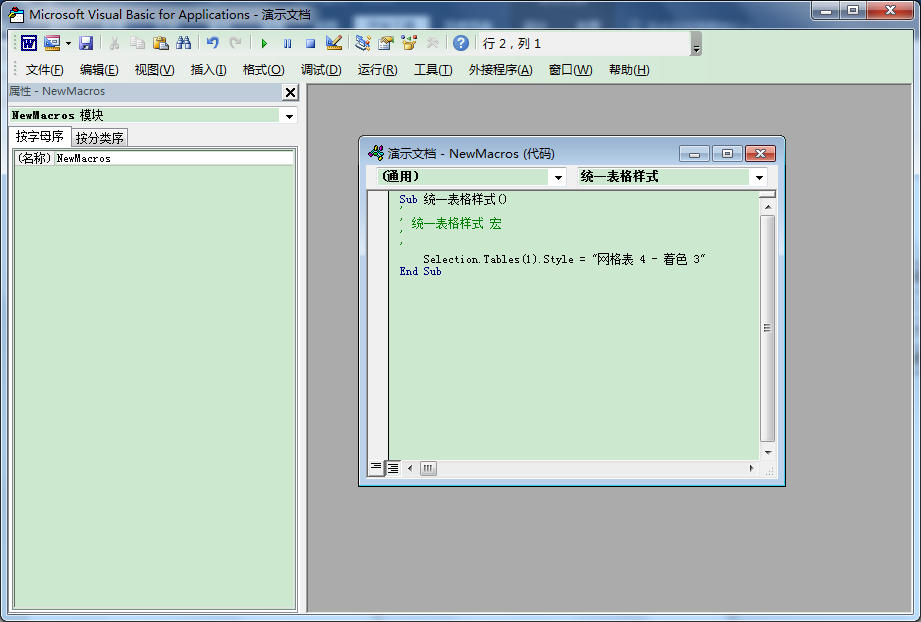Toggle Design Mode icon
This screenshot has height=622, width=921.
point(334,43)
